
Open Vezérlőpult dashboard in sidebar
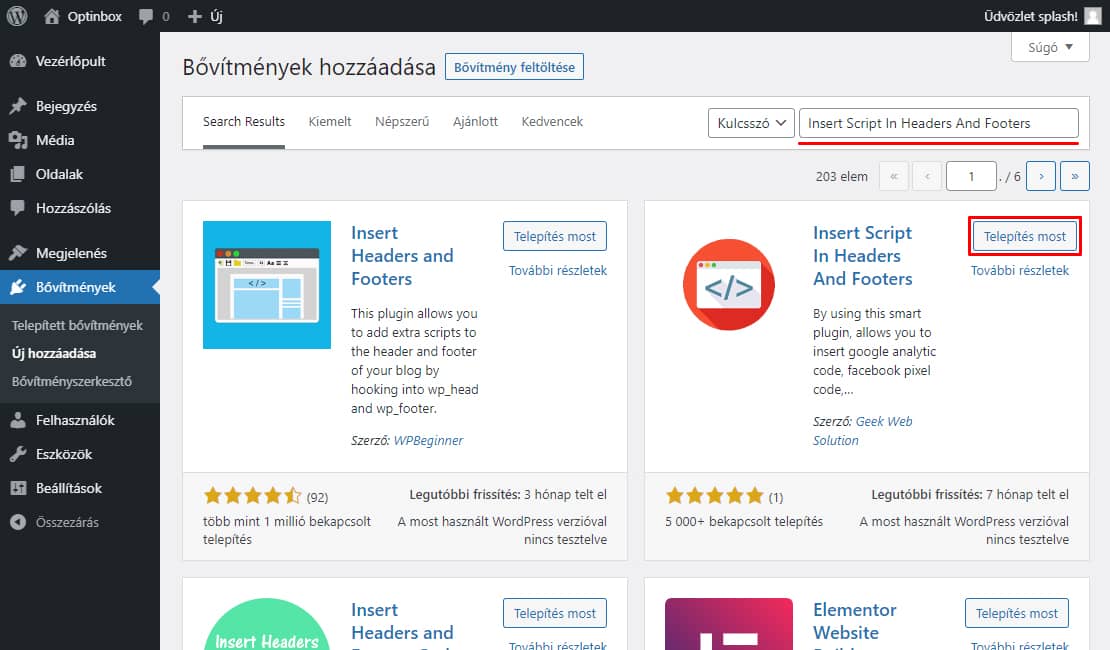[x=70, y=61]
